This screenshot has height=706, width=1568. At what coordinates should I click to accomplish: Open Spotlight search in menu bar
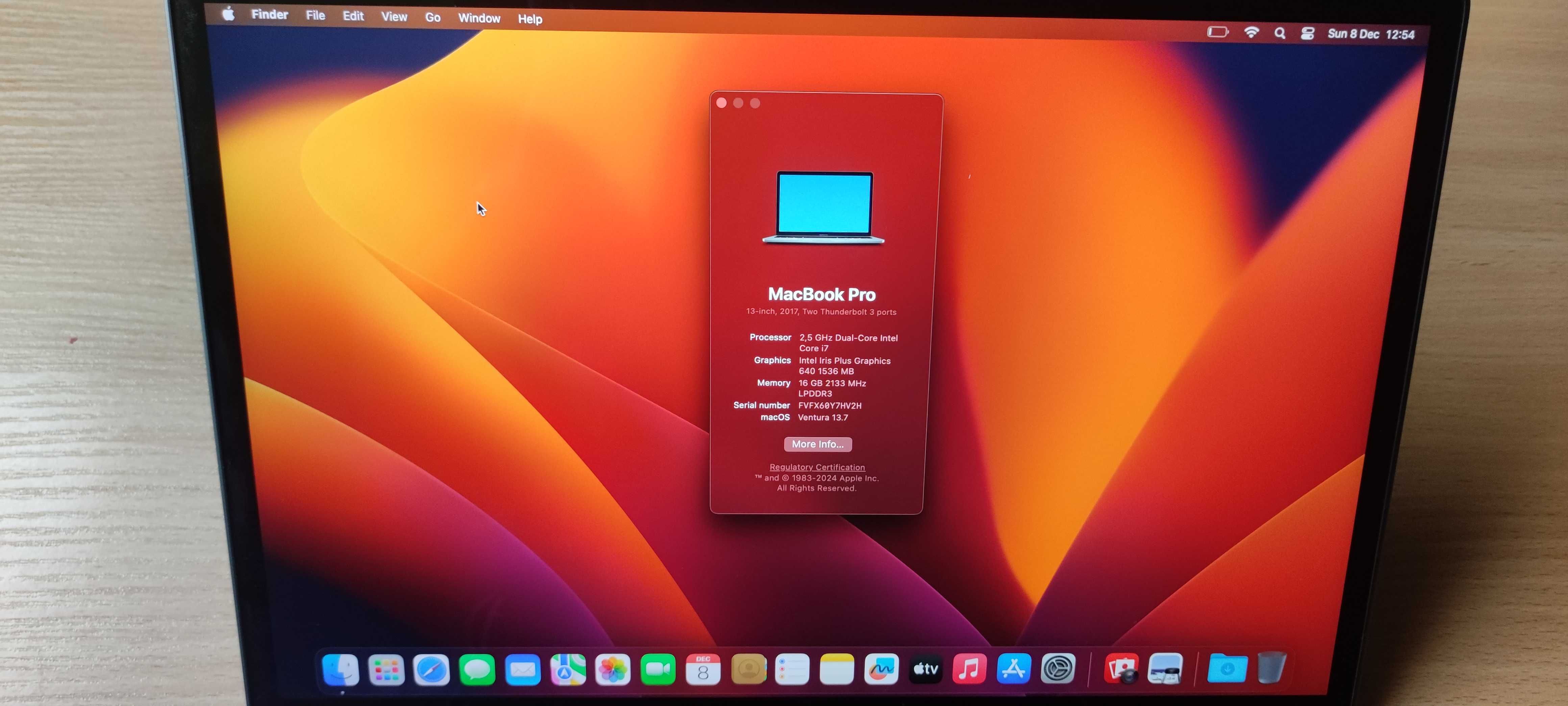1280,33
